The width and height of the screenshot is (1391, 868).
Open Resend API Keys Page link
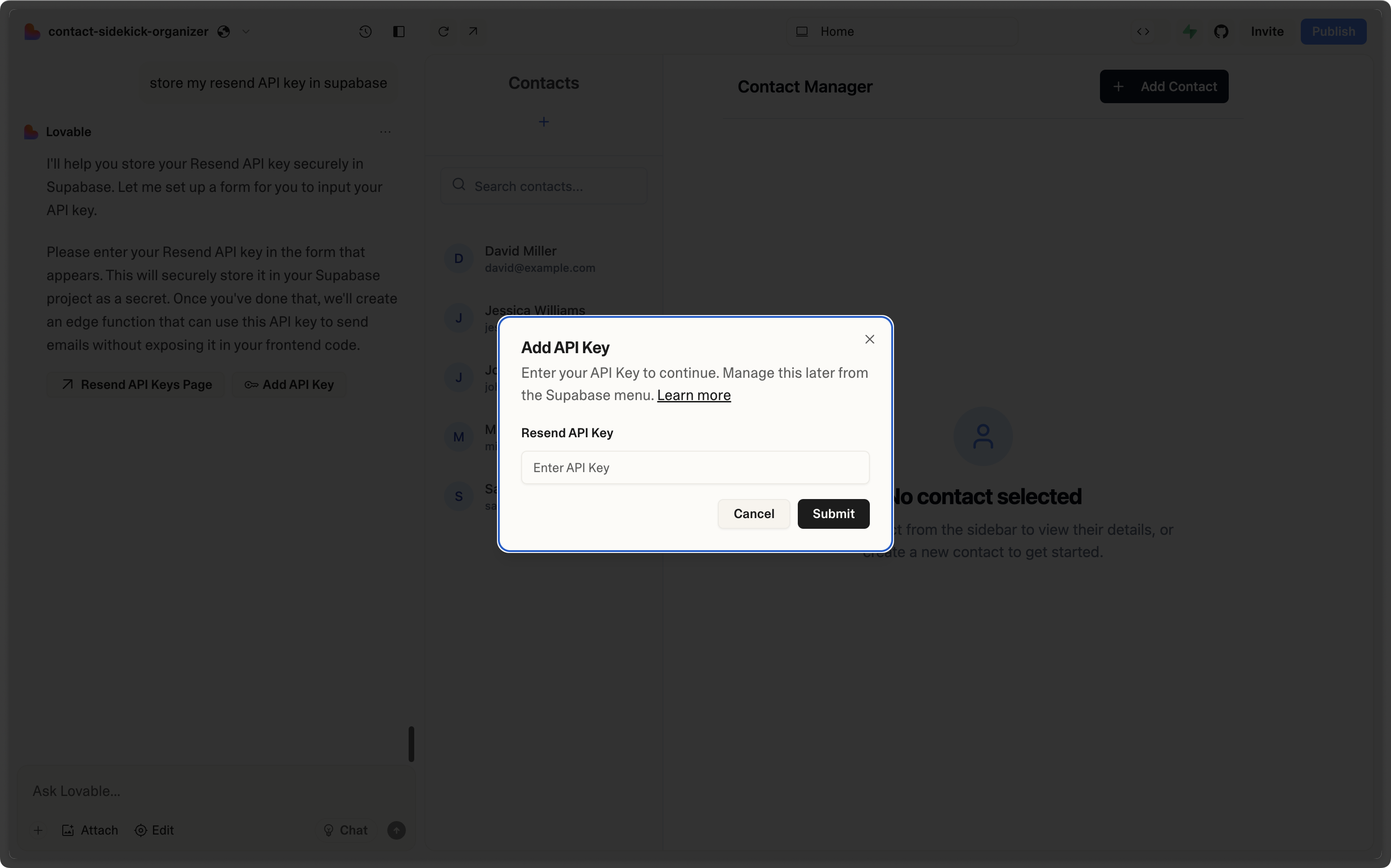point(136,385)
